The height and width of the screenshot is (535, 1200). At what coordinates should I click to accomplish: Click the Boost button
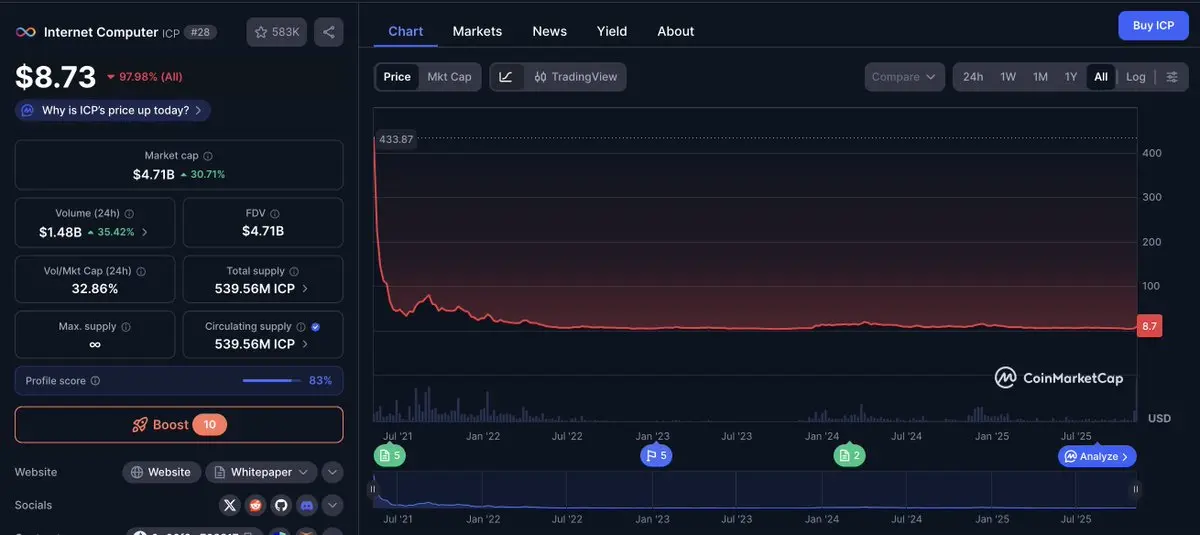tap(179, 425)
